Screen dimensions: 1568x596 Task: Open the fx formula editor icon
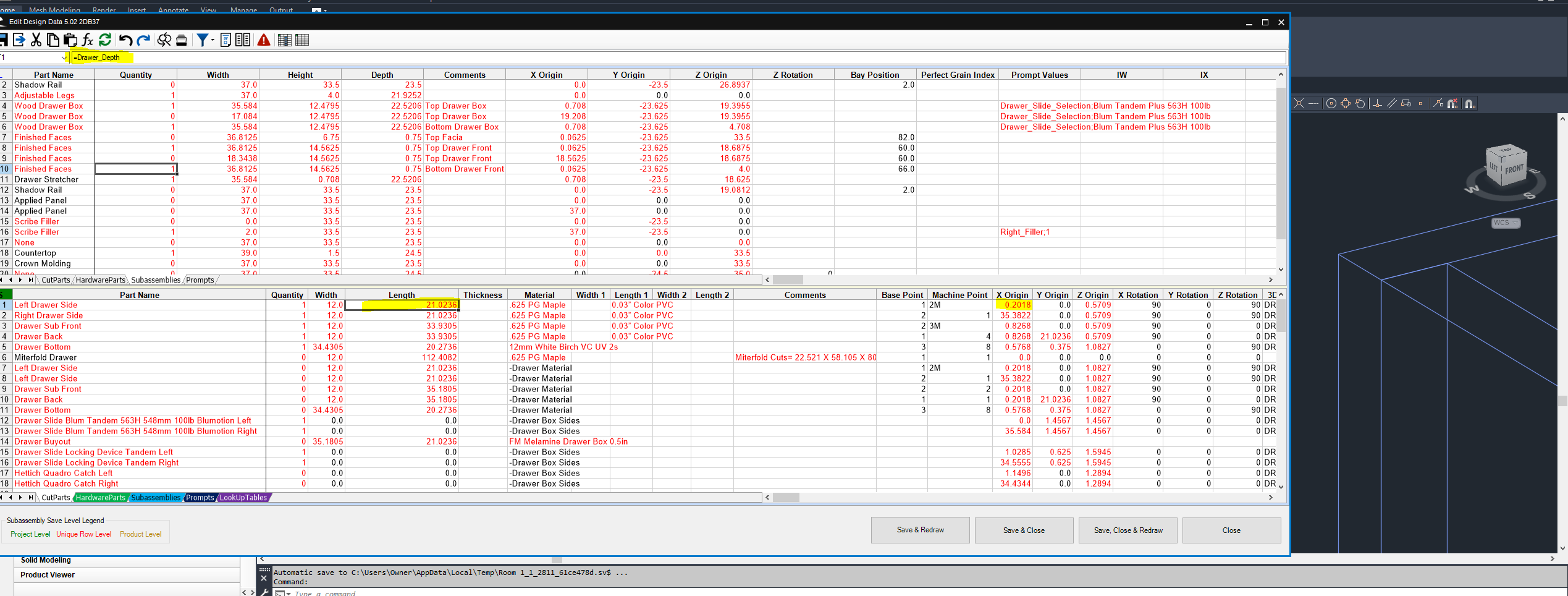(x=88, y=40)
